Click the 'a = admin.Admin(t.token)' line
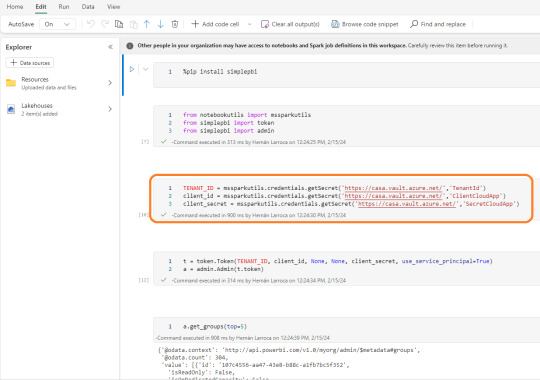 click(223, 269)
